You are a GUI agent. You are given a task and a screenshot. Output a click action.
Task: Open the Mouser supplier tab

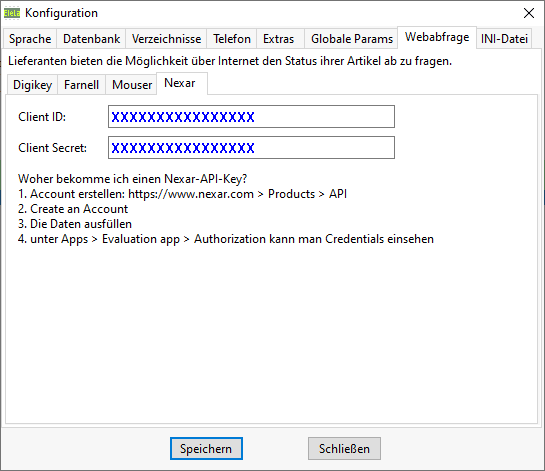(132, 84)
